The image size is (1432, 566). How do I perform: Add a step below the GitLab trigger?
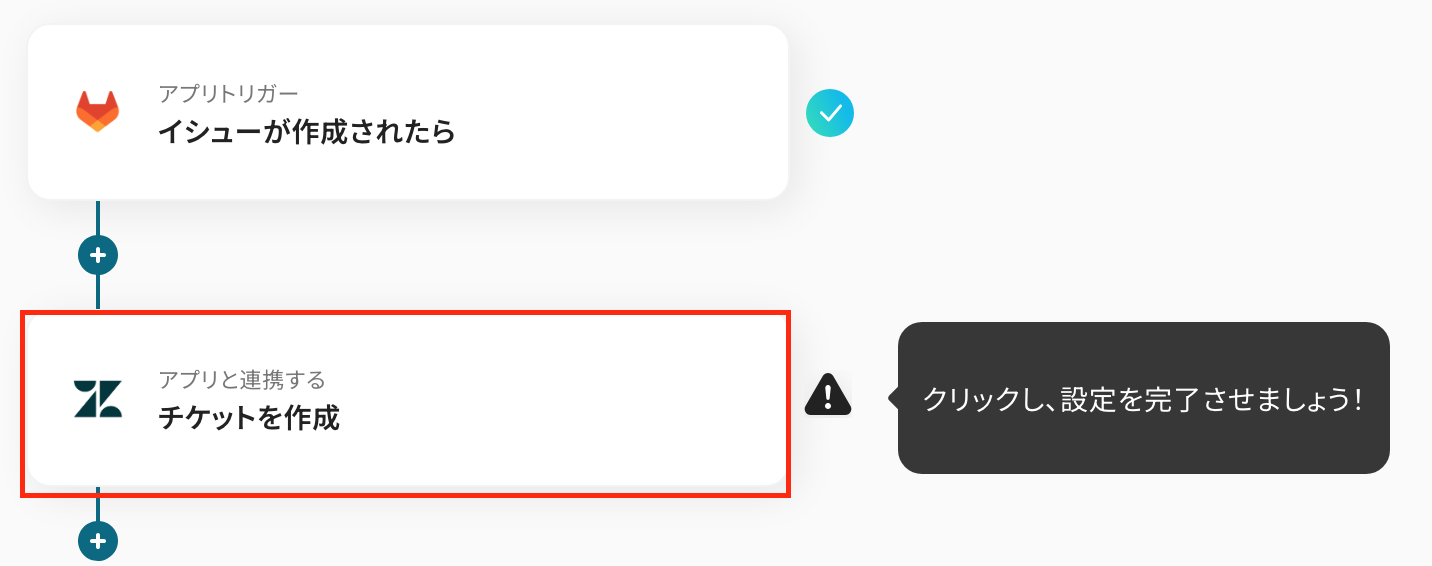(98, 255)
